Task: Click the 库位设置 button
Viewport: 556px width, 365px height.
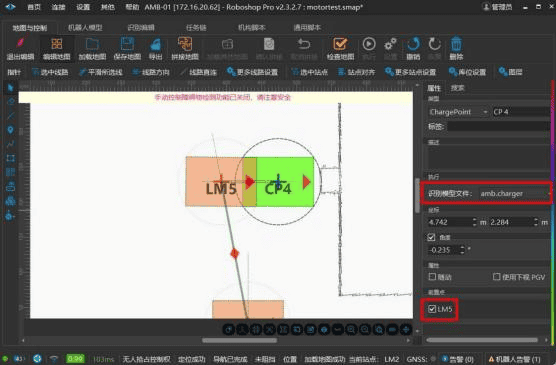Action: (x=467, y=72)
